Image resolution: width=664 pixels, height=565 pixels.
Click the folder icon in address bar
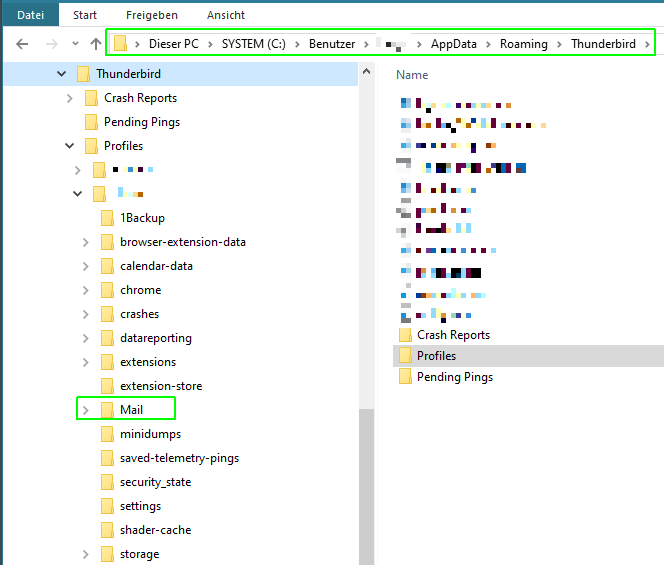click(x=120, y=43)
